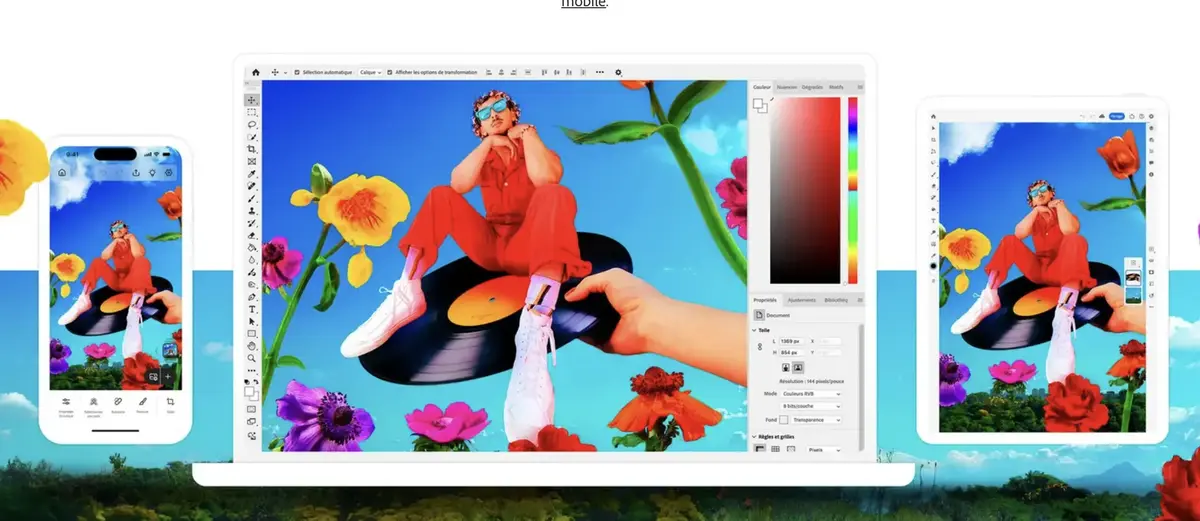Switch to the Propriétés tab
Viewport: 1200px width, 521px height.
(x=765, y=300)
